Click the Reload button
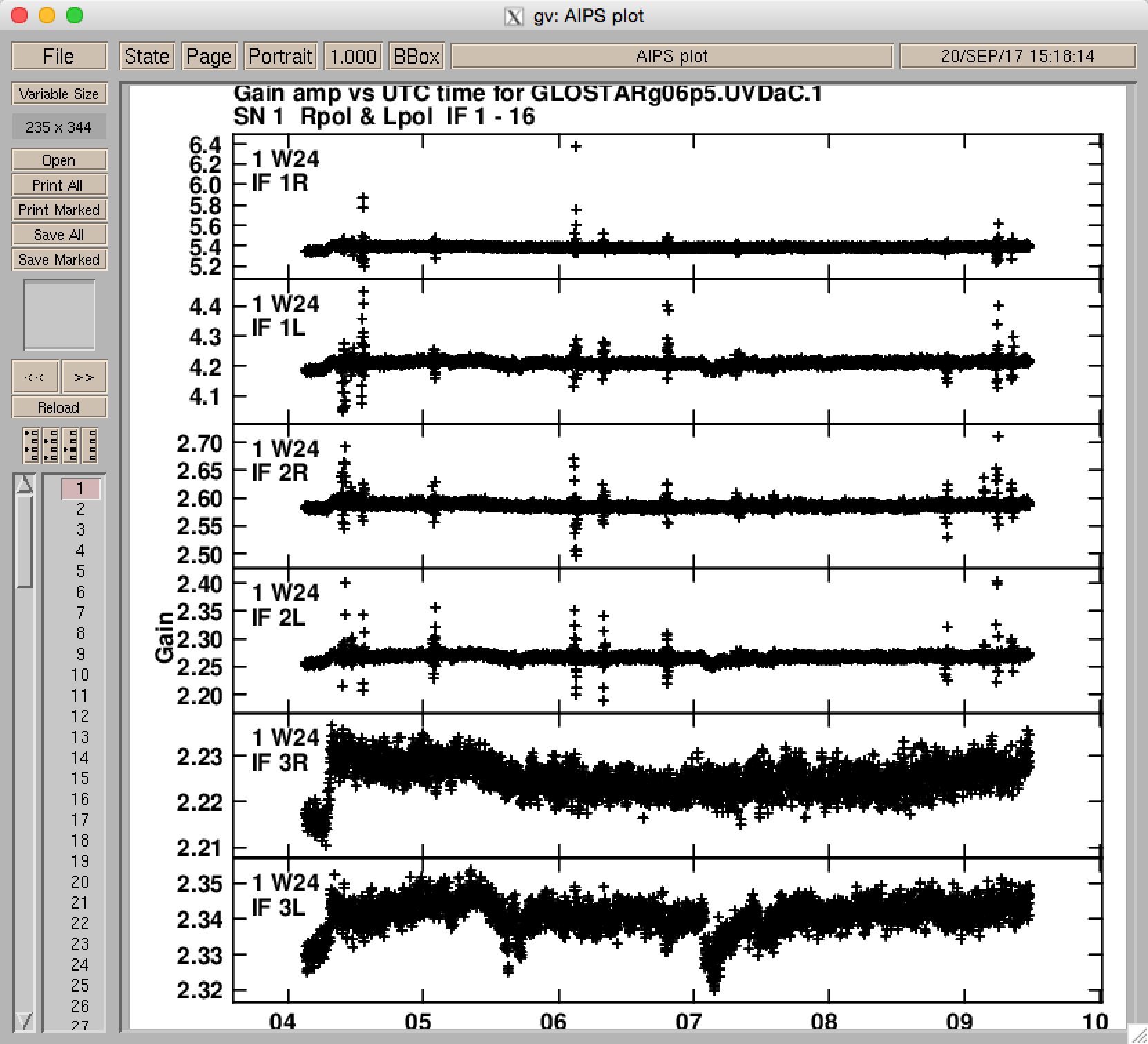The width and height of the screenshot is (1148, 1044). [x=59, y=407]
